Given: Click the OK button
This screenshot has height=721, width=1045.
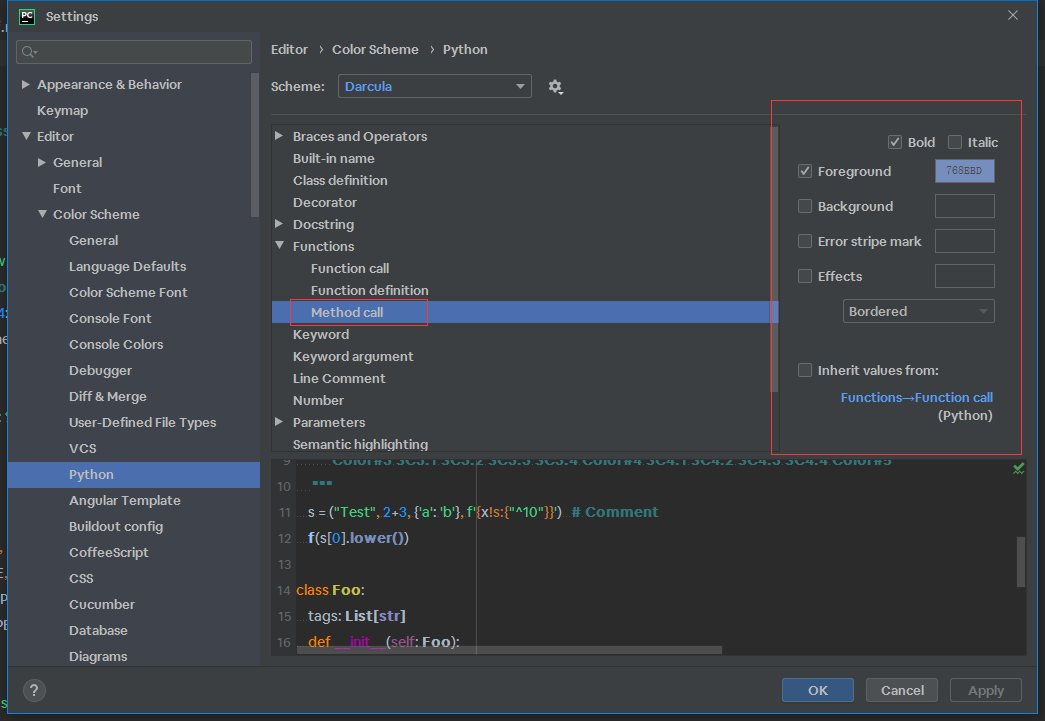Looking at the screenshot, I should coord(818,690).
